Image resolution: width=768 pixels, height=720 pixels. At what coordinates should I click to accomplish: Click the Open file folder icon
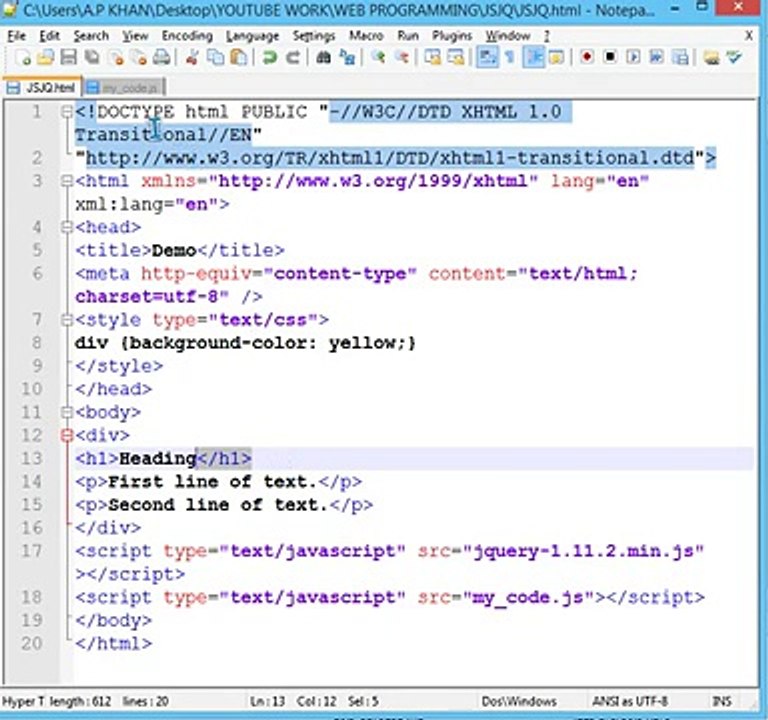[45, 58]
